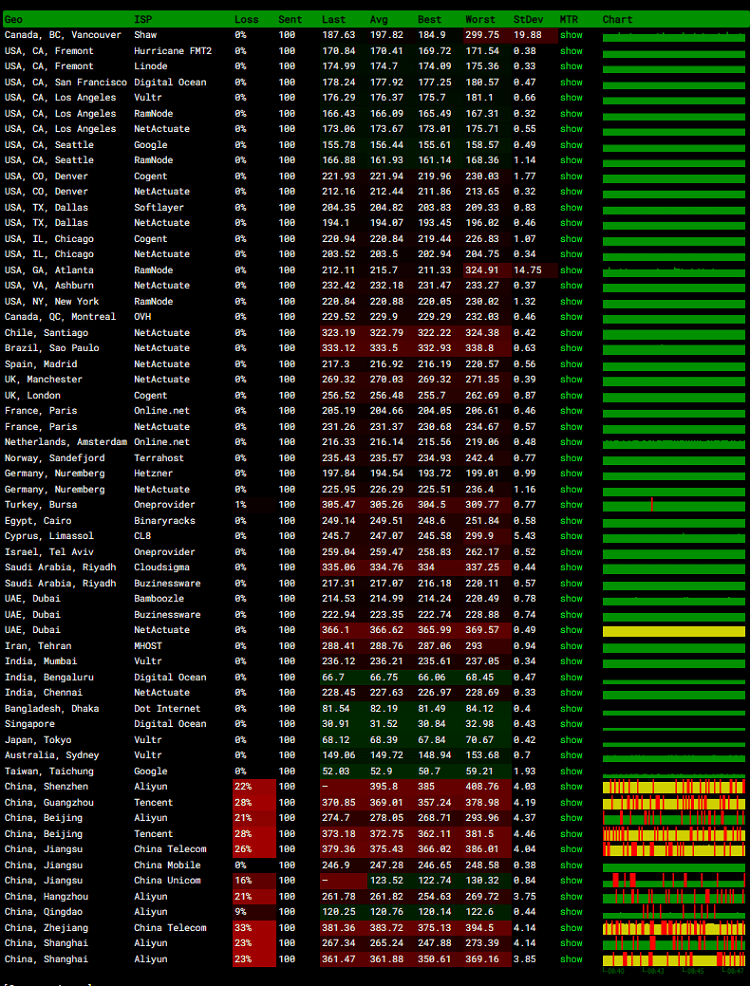The image size is (750, 986).
Task: Select the 'Dot Internet' ISP cell
Action: (x=167, y=709)
